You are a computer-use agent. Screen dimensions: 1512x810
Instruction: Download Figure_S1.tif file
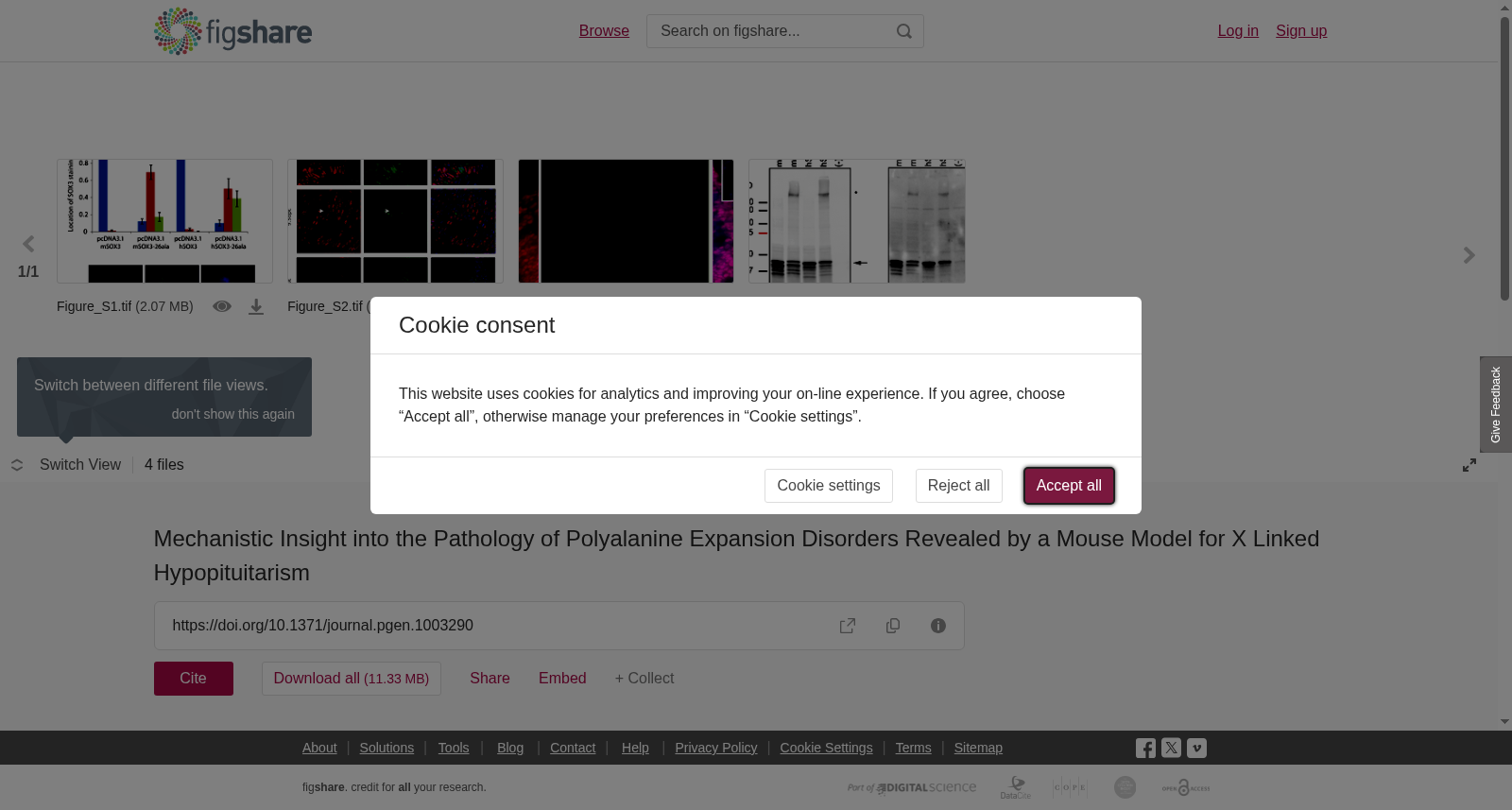pos(256,307)
